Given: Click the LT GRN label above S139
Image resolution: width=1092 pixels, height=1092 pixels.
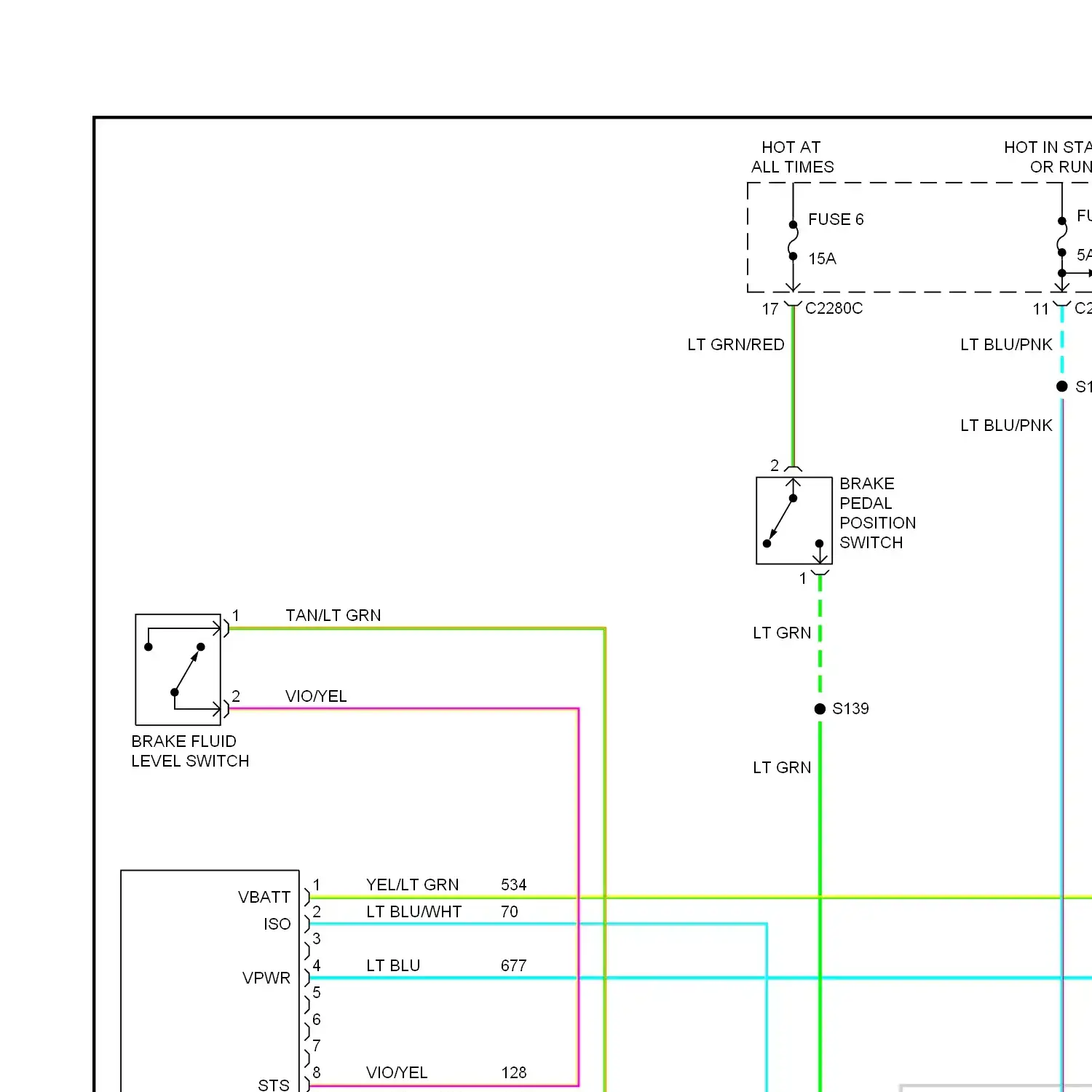Looking at the screenshot, I should coord(782,633).
